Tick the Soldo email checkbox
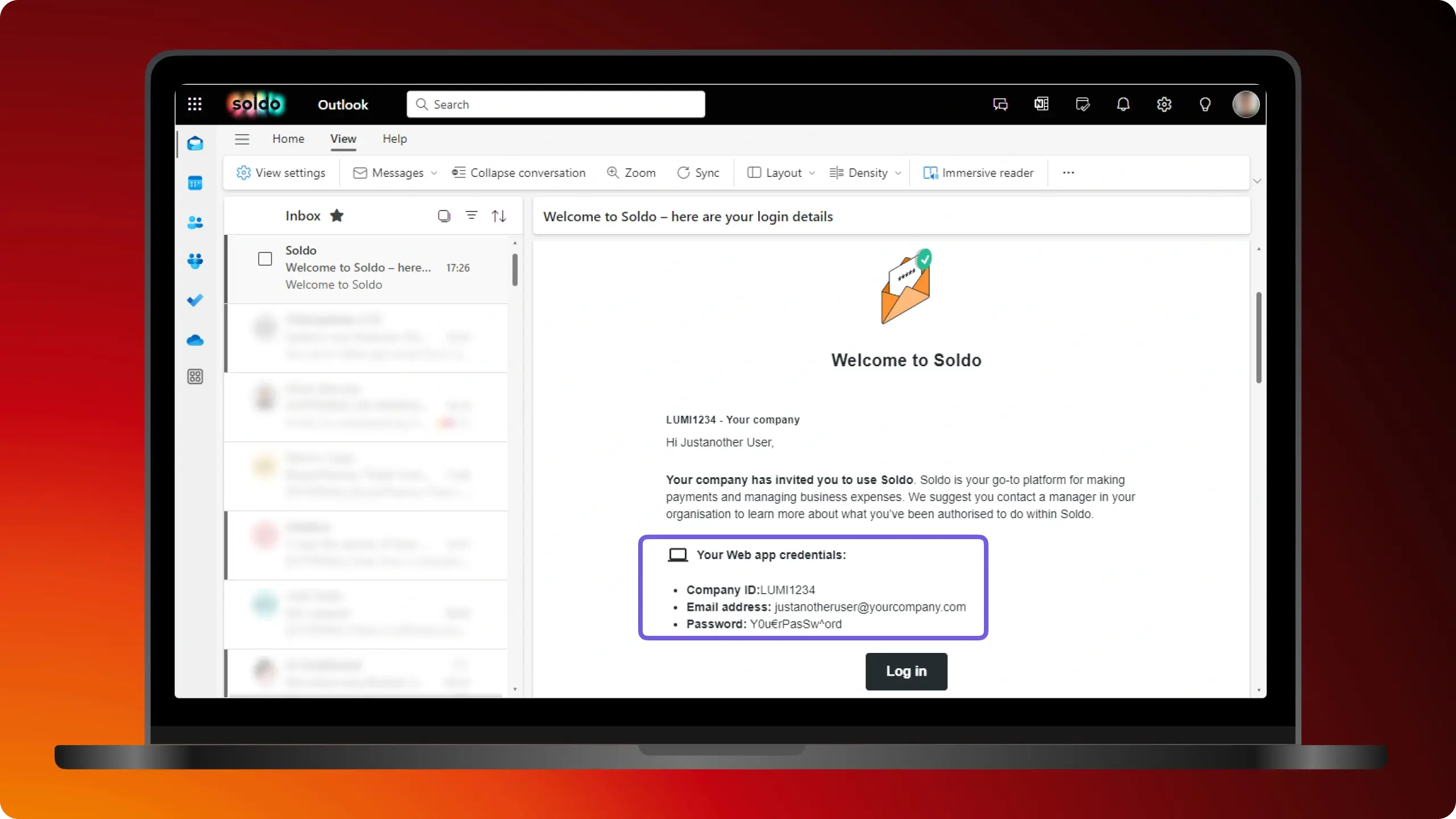The width and height of the screenshot is (1456, 819). tap(265, 259)
